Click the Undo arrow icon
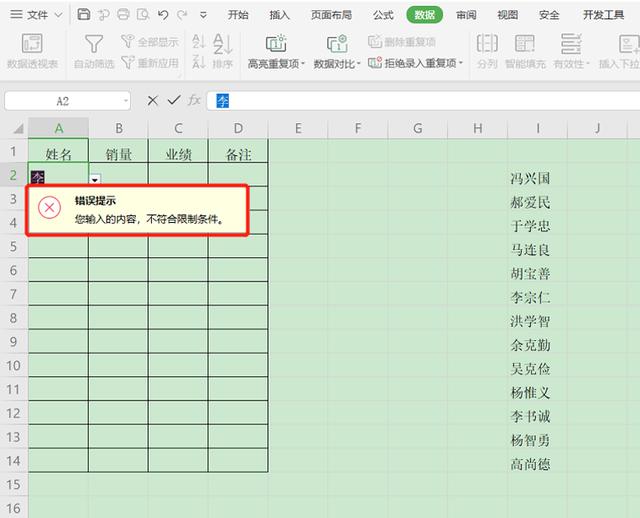This screenshot has width=640, height=518. 163,15
